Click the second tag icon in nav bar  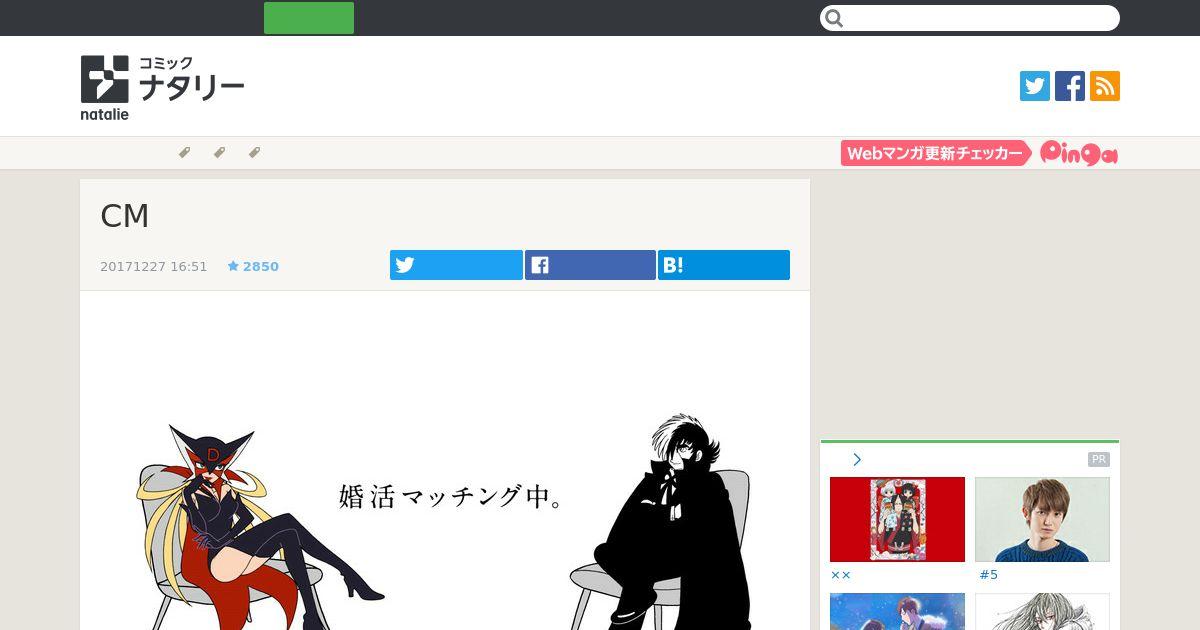[x=219, y=153]
